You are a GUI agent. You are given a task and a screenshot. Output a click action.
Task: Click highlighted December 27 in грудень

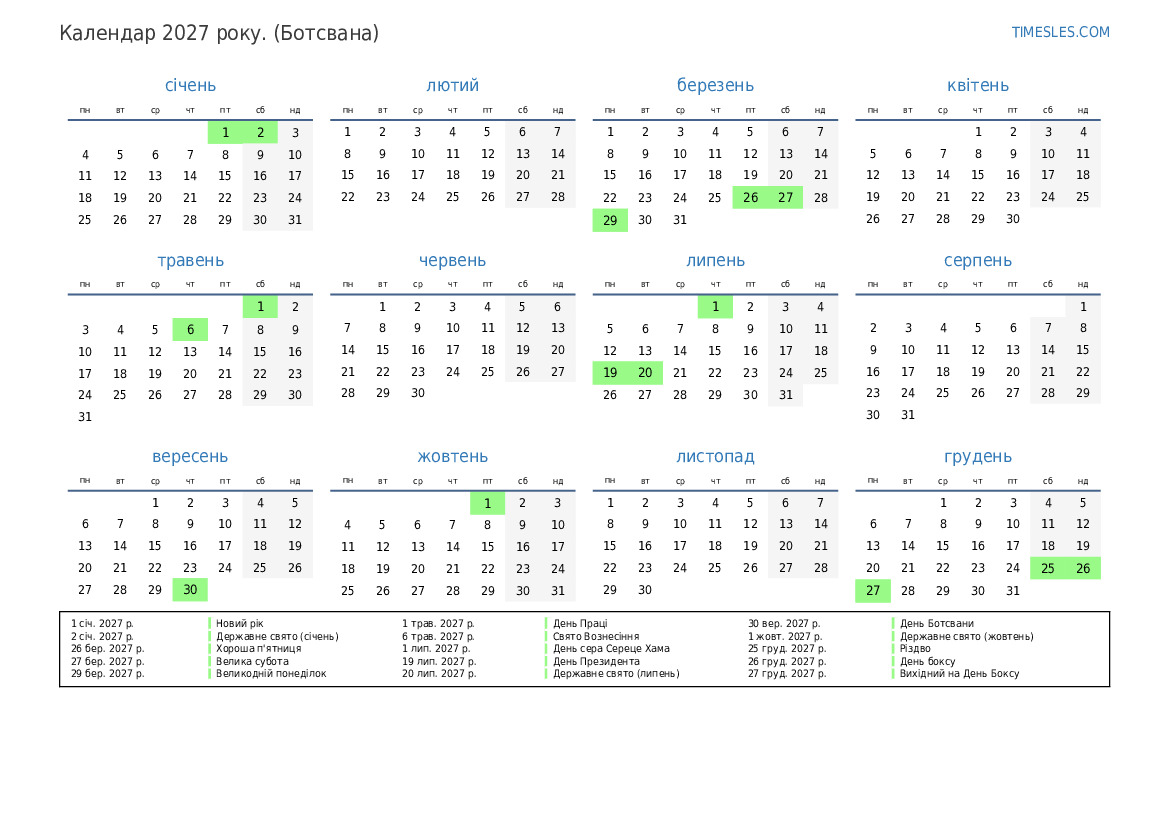click(x=872, y=591)
